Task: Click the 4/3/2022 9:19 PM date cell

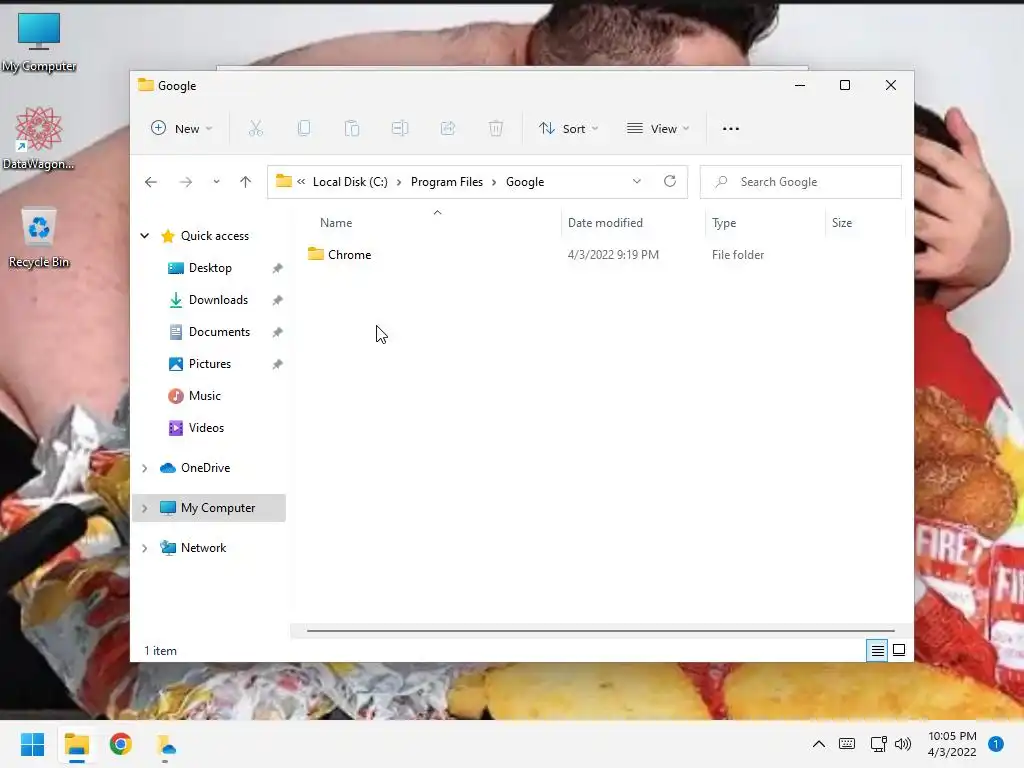Action: [x=613, y=255]
